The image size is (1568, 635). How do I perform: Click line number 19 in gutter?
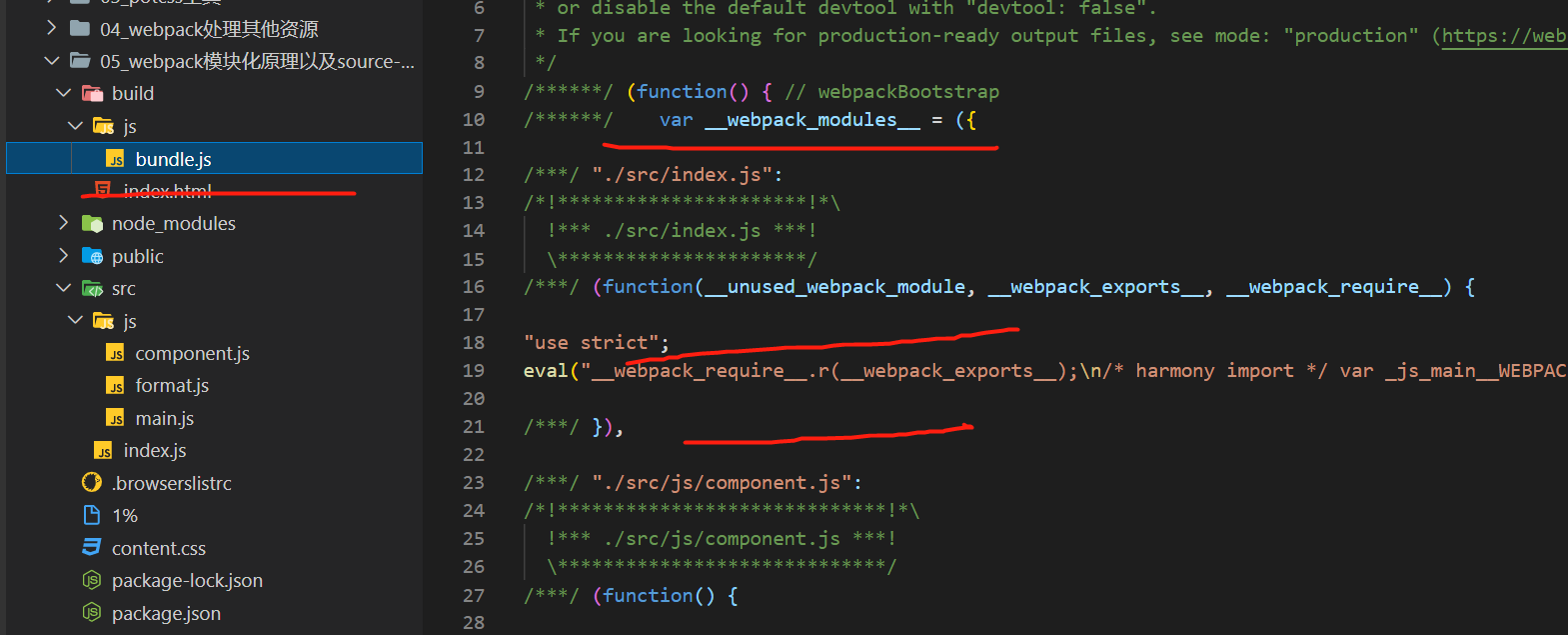pyautogui.click(x=474, y=370)
